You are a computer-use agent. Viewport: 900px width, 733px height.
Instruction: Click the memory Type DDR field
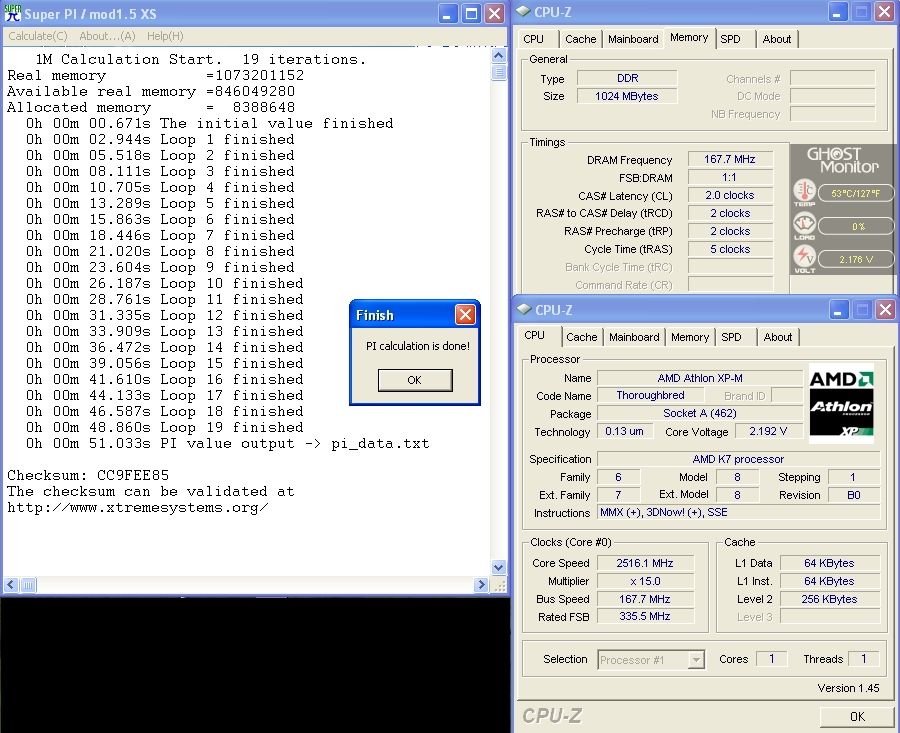click(x=627, y=78)
